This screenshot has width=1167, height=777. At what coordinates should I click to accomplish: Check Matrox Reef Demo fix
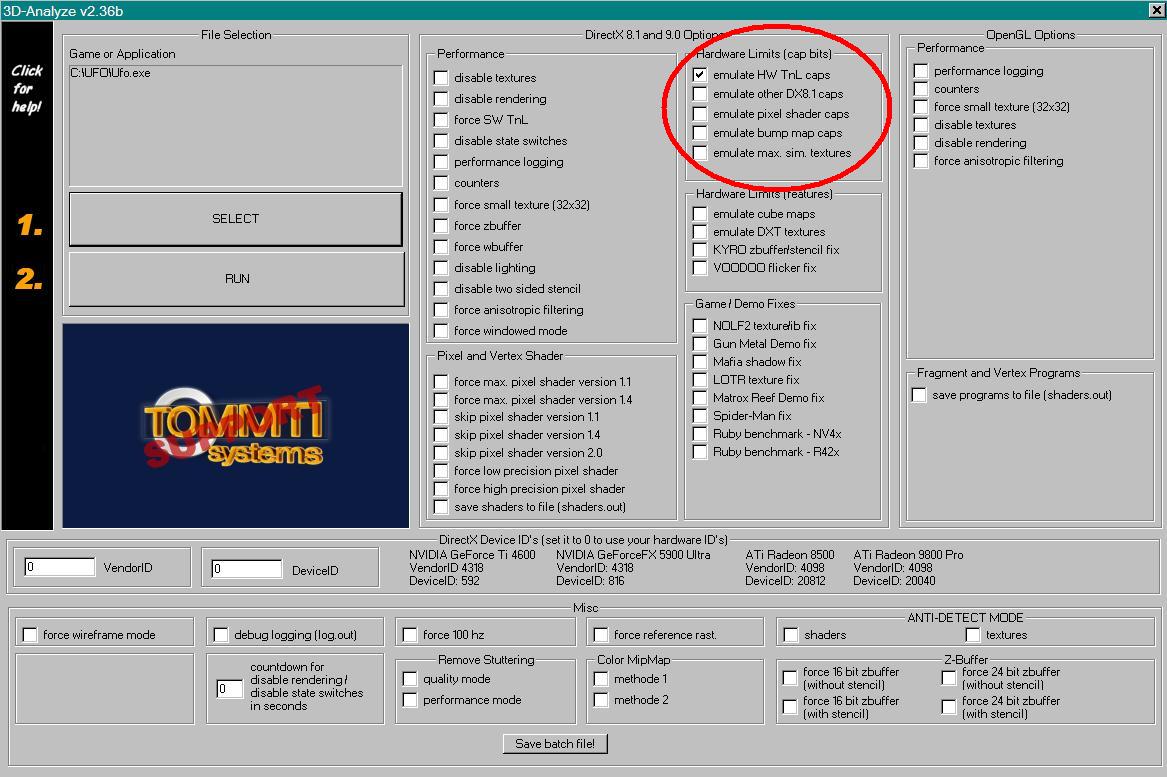[x=700, y=398]
